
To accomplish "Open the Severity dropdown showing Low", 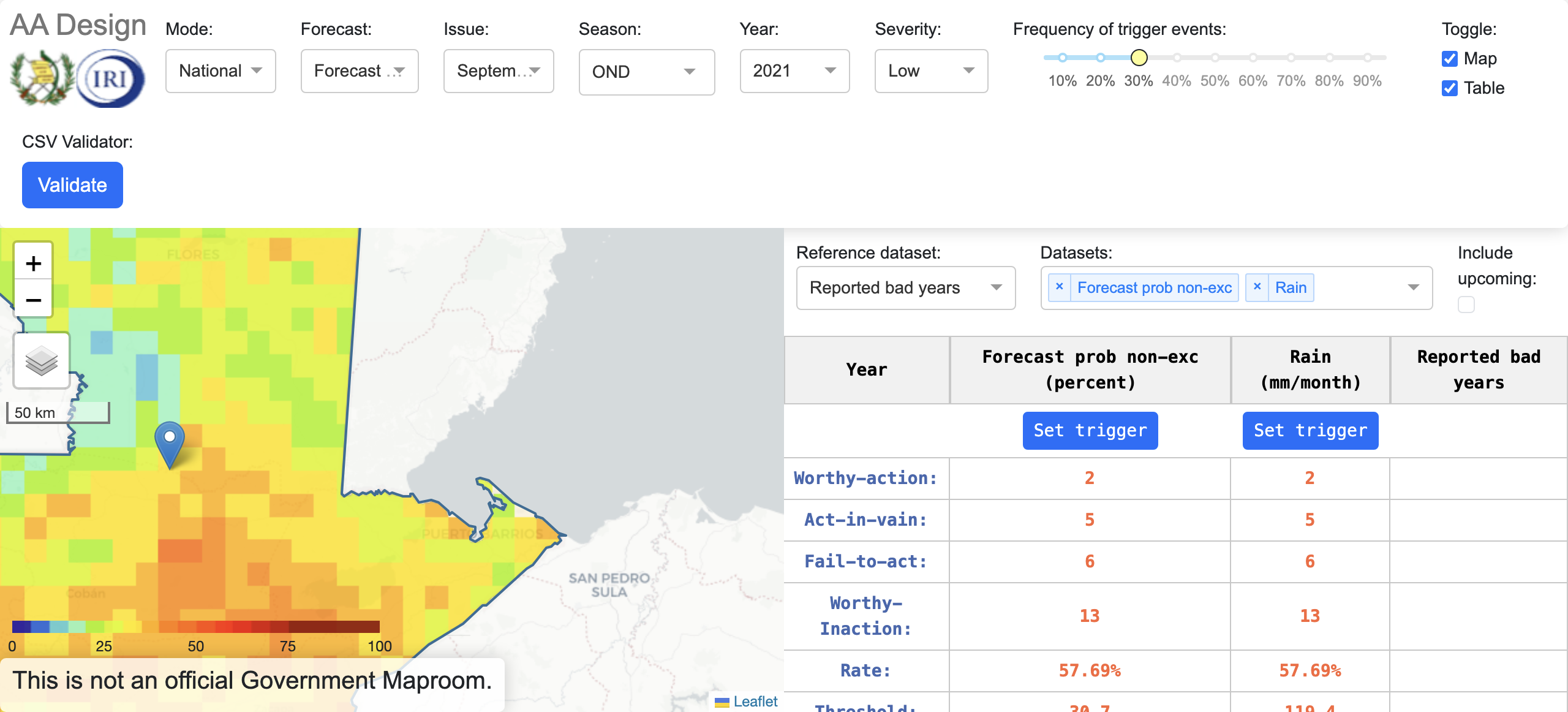I will 931,71.
